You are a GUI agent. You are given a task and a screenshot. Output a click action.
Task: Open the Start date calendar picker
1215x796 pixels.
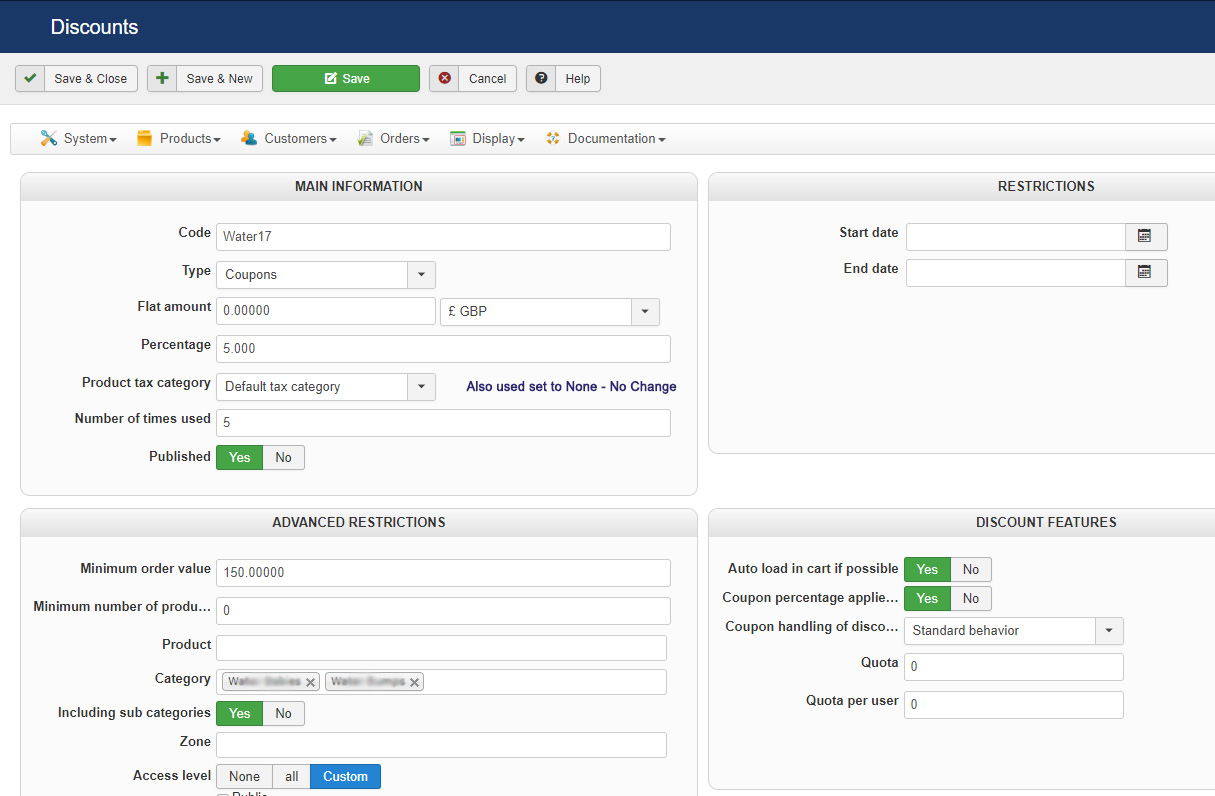[x=1146, y=237]
